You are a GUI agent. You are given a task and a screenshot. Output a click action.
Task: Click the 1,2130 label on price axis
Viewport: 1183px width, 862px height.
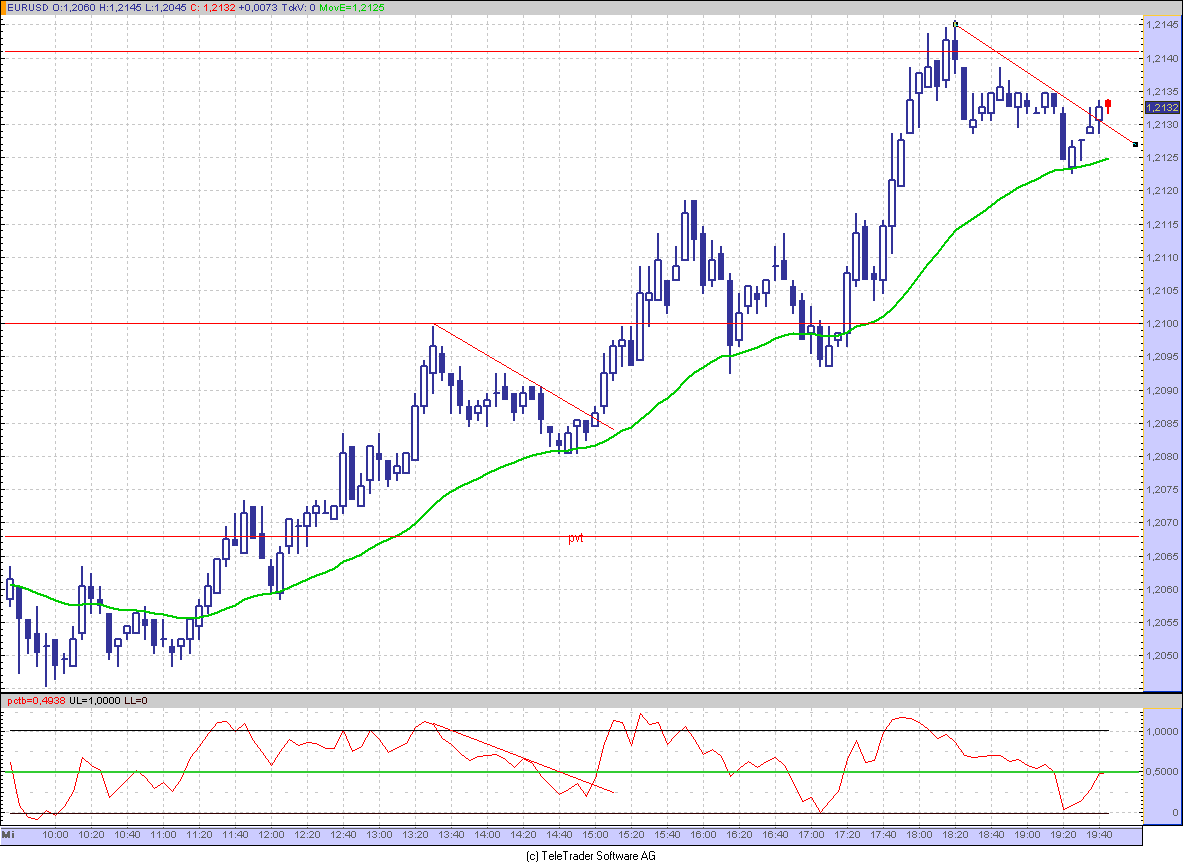point(1162,124)
